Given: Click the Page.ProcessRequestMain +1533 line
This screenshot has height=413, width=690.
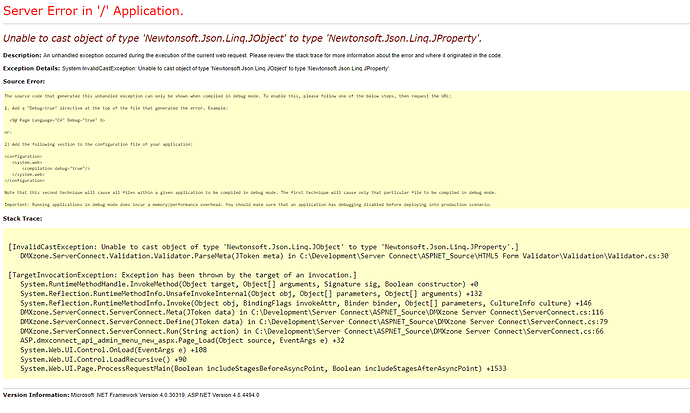Looking at the screenshot, I should [263, 369].
